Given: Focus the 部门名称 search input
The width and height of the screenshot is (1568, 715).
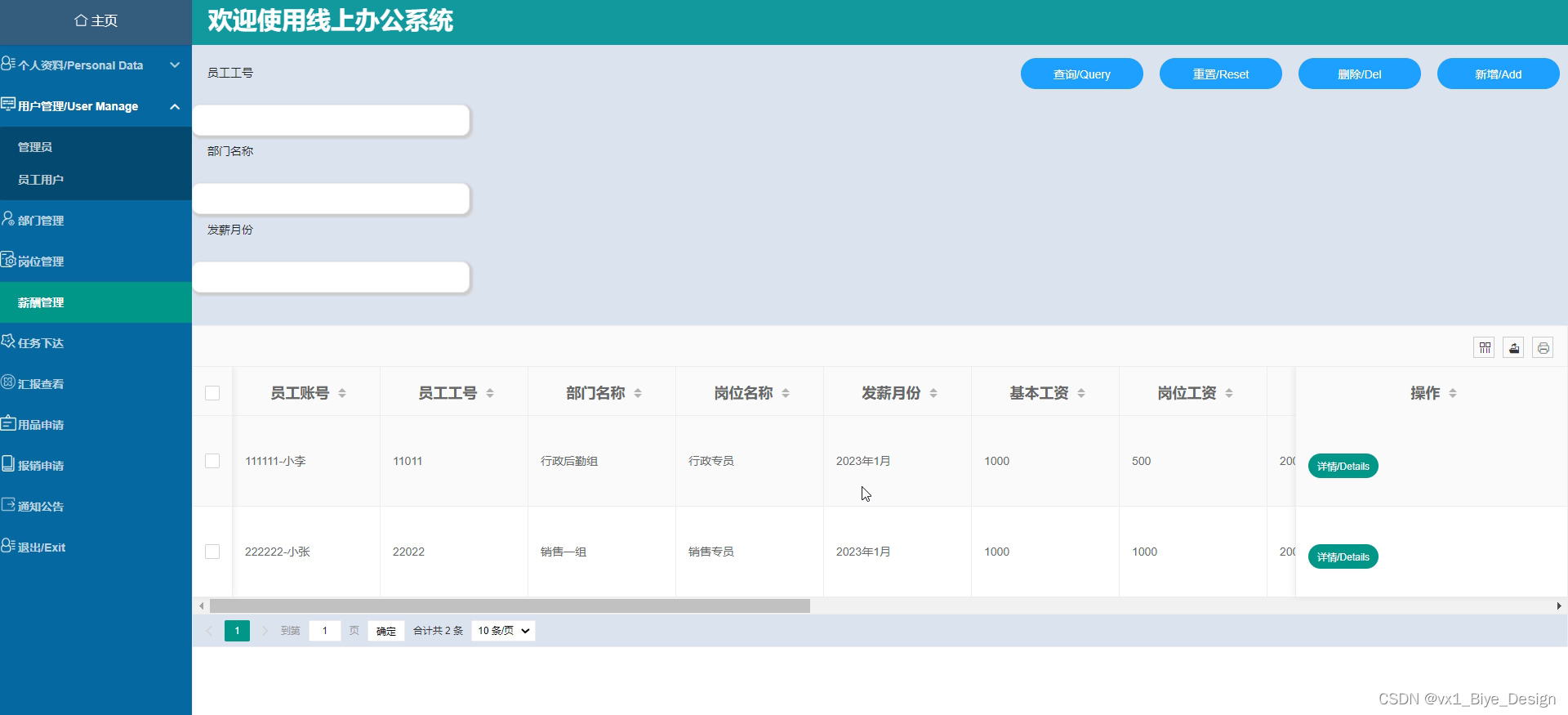Looking at the screenshot, I should [332, 199].
